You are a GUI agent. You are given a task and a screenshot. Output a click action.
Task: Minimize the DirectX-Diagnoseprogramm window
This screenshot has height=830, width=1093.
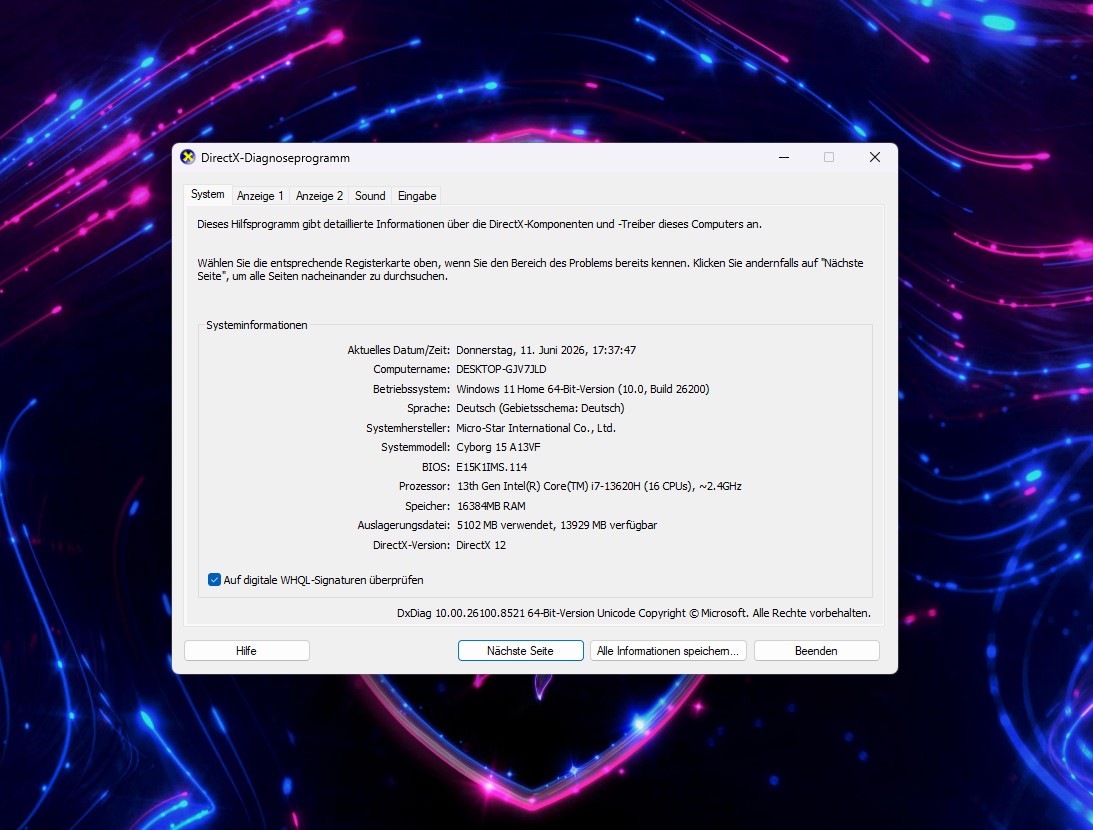(784, 157)
